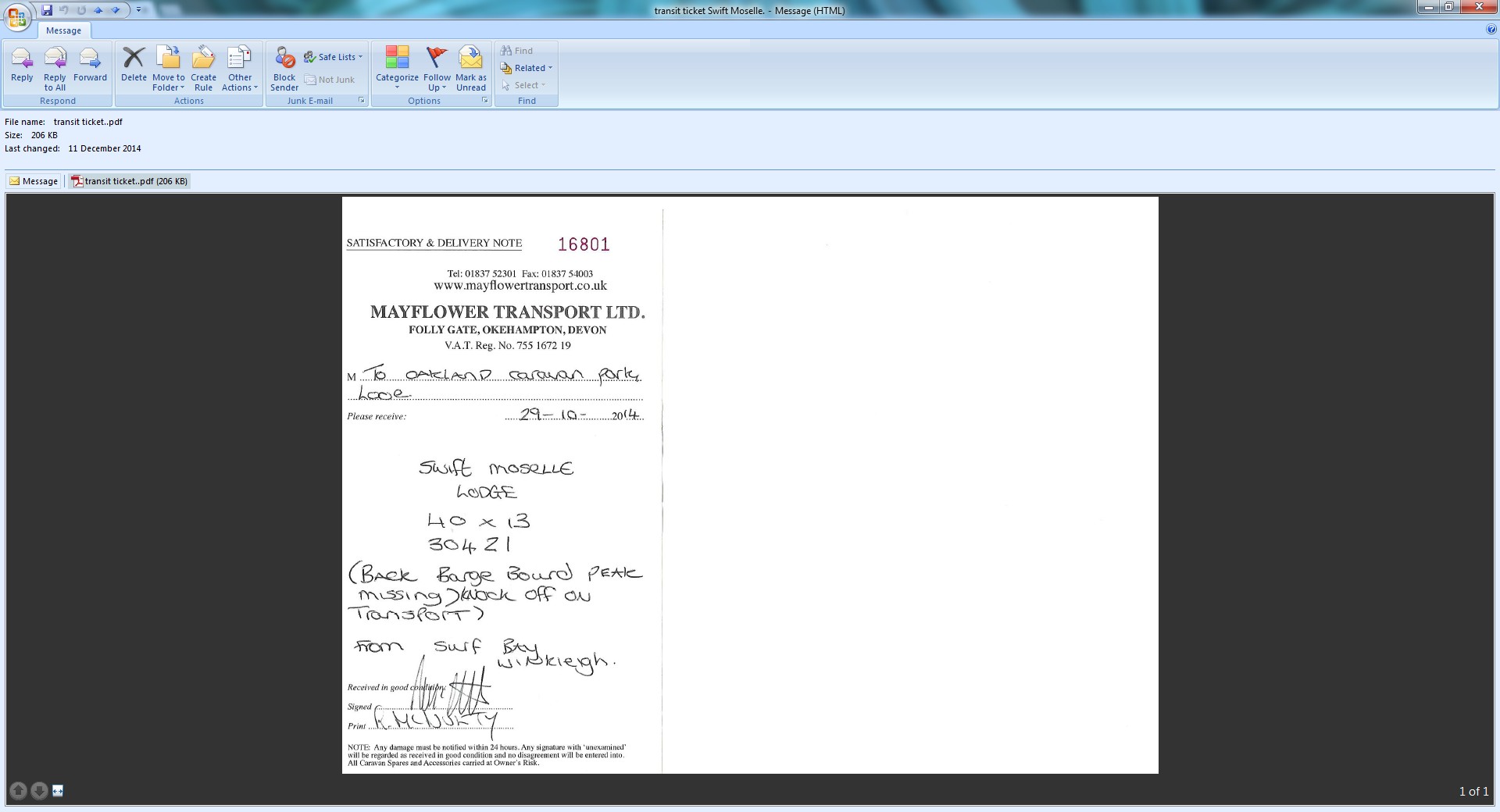Click the 'MAYFLOWER TRANSPORT LTD.' heading
The height and width of the screenshot is (812, 1500).
pos(508,312)
